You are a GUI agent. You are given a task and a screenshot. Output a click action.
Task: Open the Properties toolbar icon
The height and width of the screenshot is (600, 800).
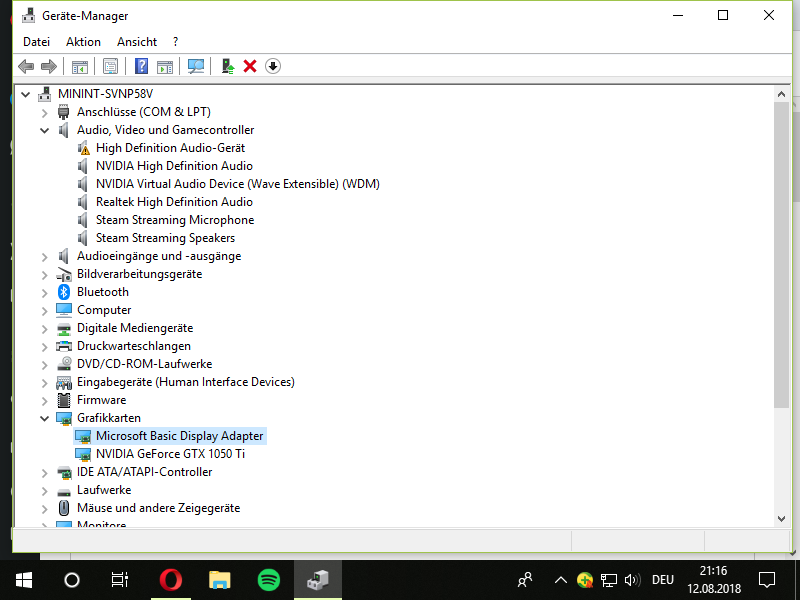[110, 66]
